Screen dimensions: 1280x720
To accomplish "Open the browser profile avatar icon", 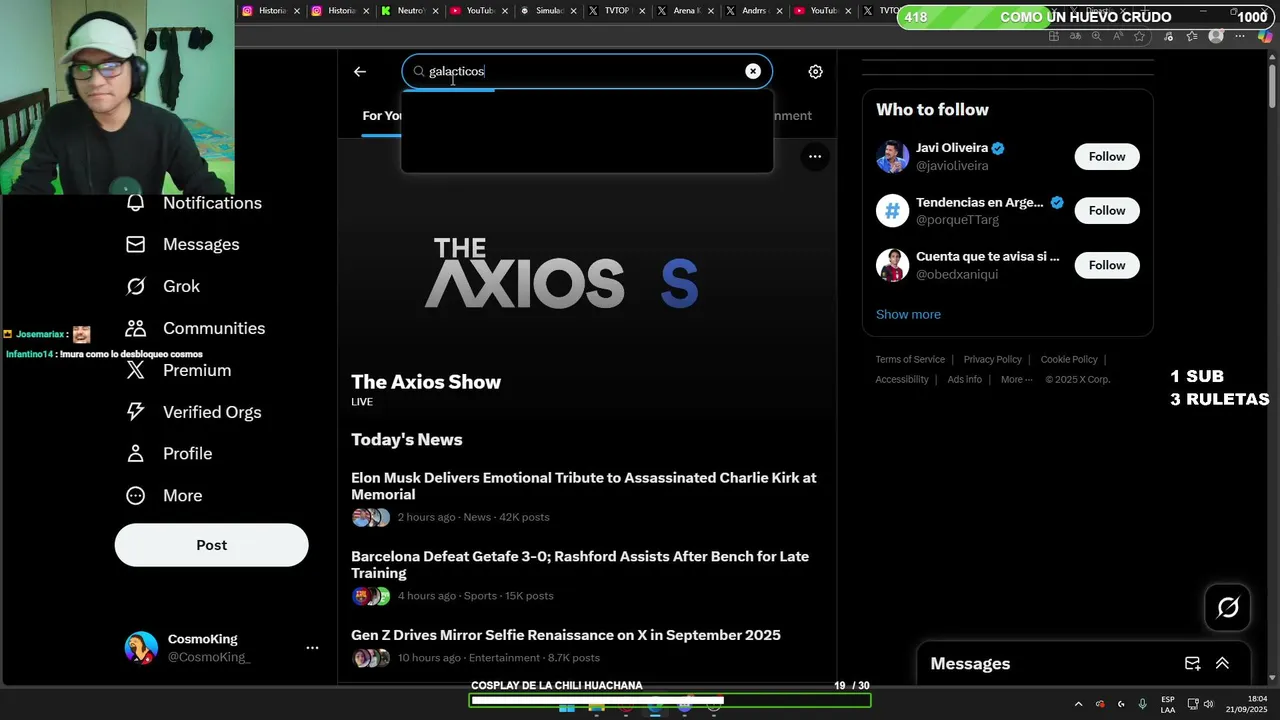I will click(1216, 36).
